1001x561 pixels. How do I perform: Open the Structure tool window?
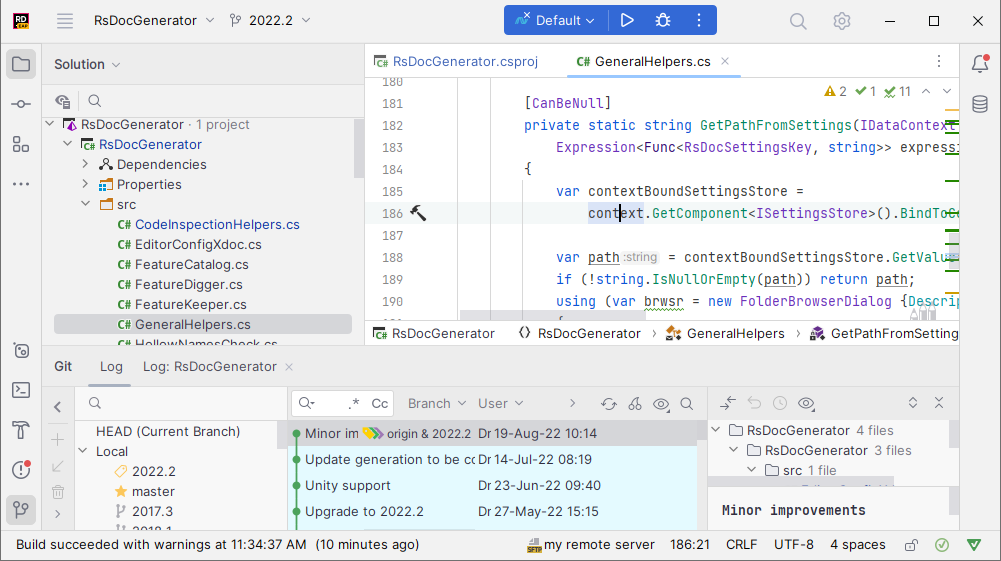click(x=21, y=144)
